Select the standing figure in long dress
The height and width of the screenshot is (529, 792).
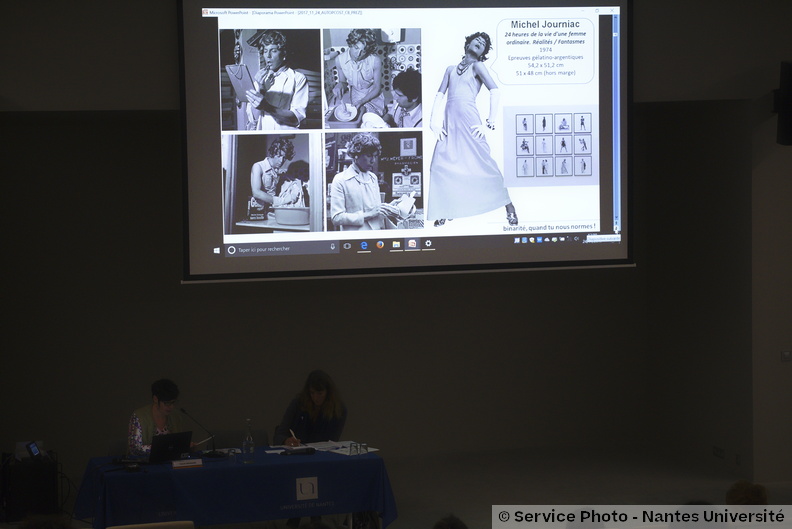[471, 129]
